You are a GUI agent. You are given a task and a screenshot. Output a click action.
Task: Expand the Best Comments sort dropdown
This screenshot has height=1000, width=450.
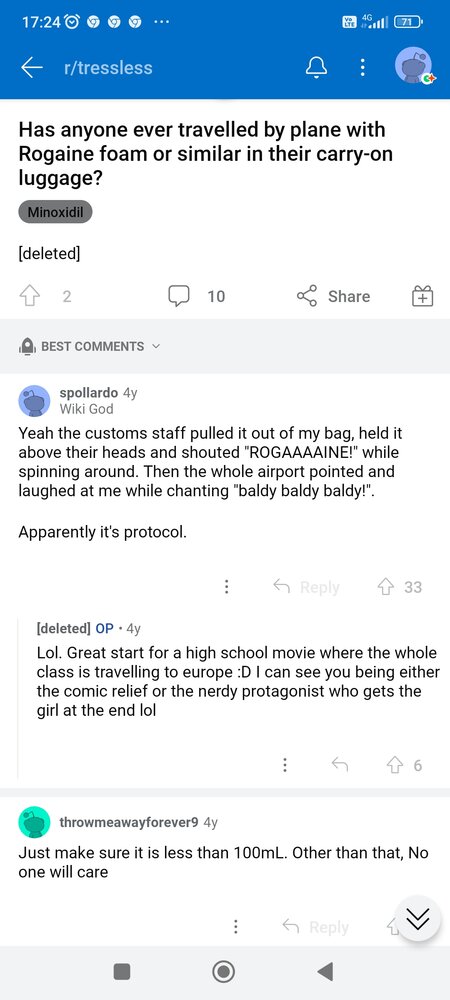[x=89, y=346]
